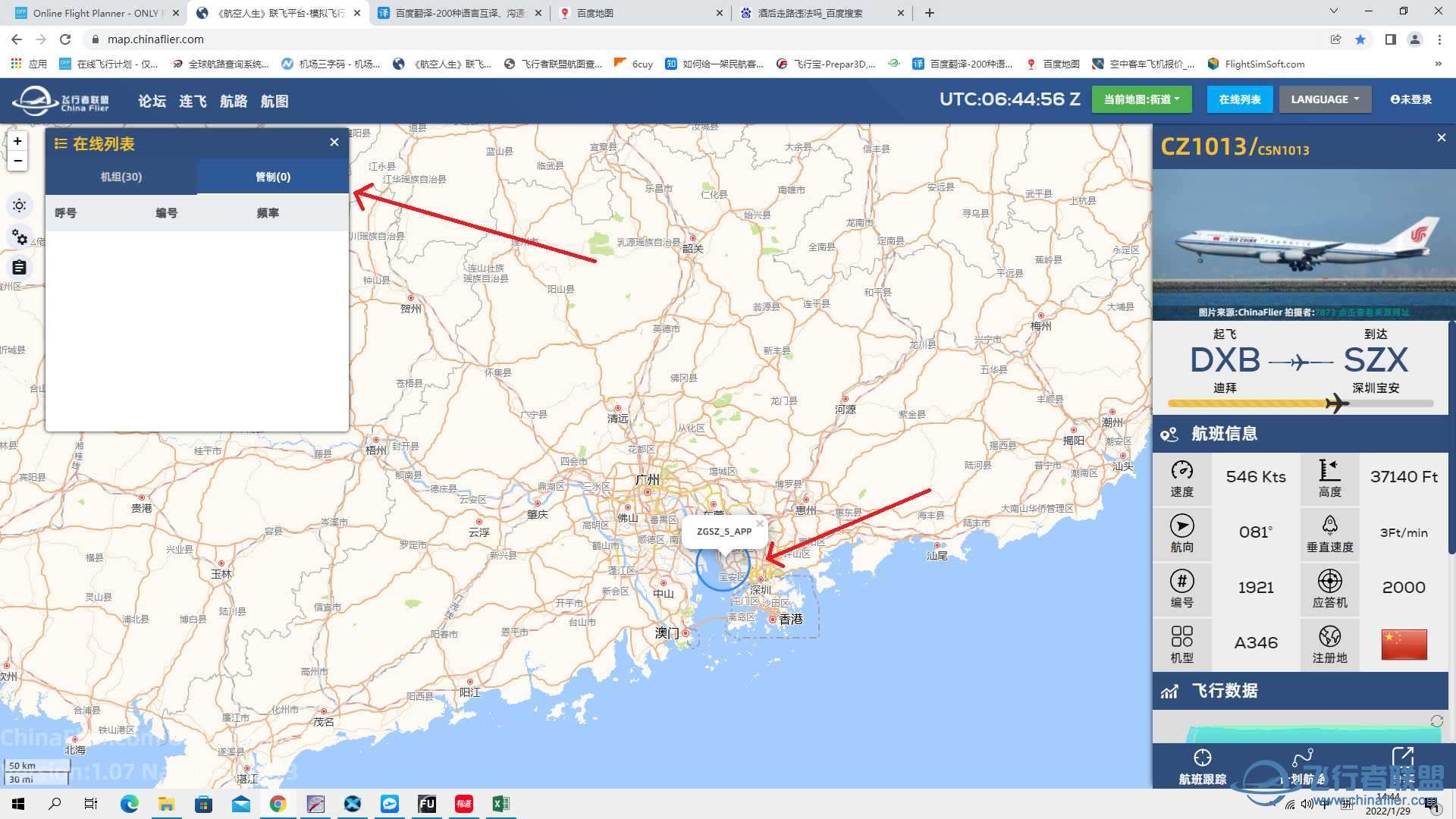Image resolution: width=1456 pixels, height=819 pixels.
Task: Click the 应答机 transponder icon
Action: (1329, 581)
